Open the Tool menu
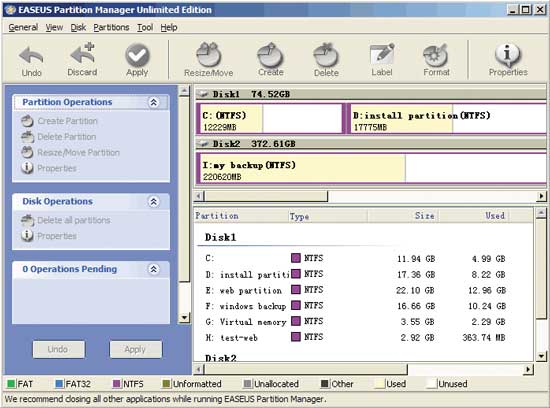The image size is (550, 408). (x=145, y=27)
